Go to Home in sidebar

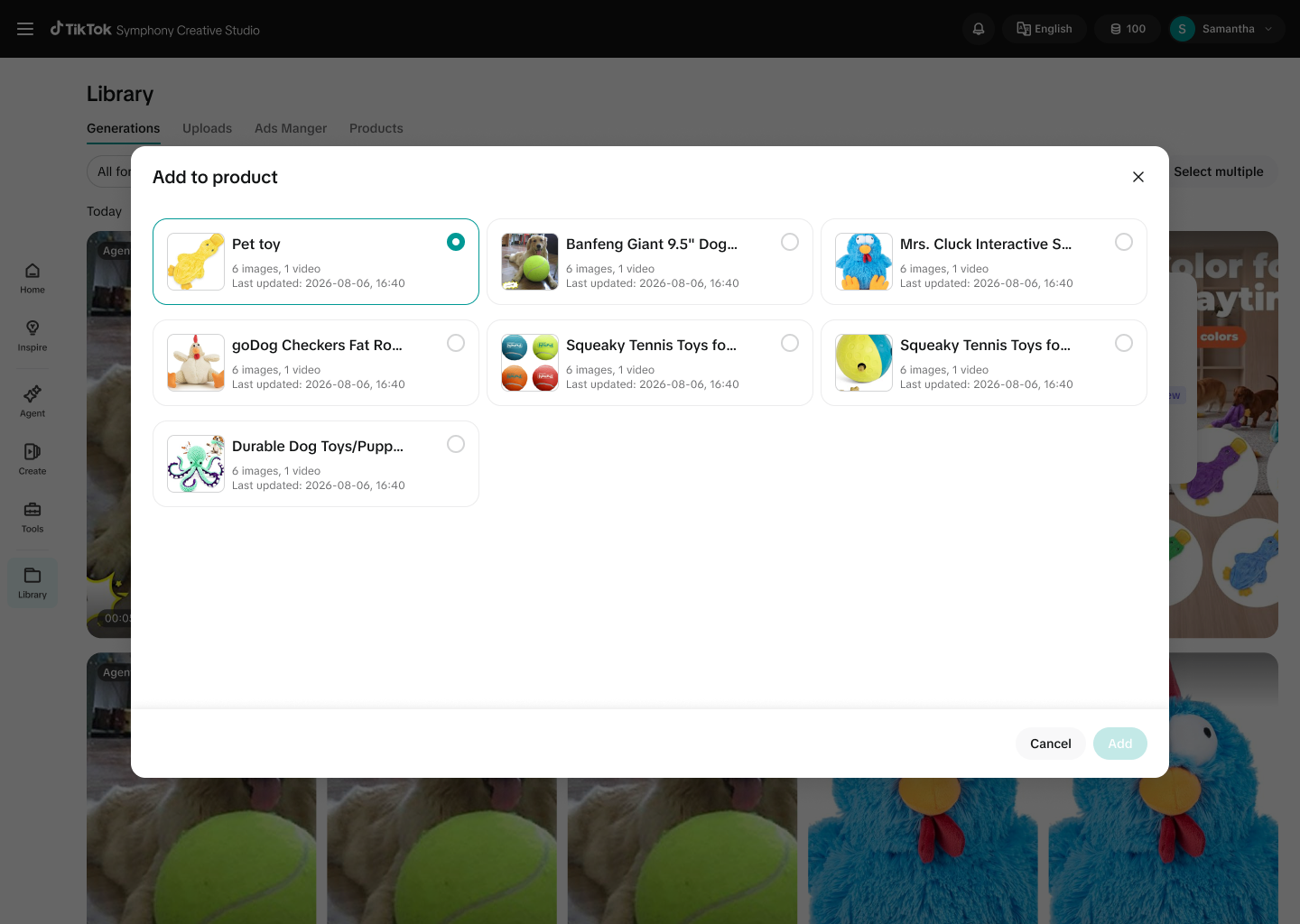pyautogui.click(x=32, y=279)
